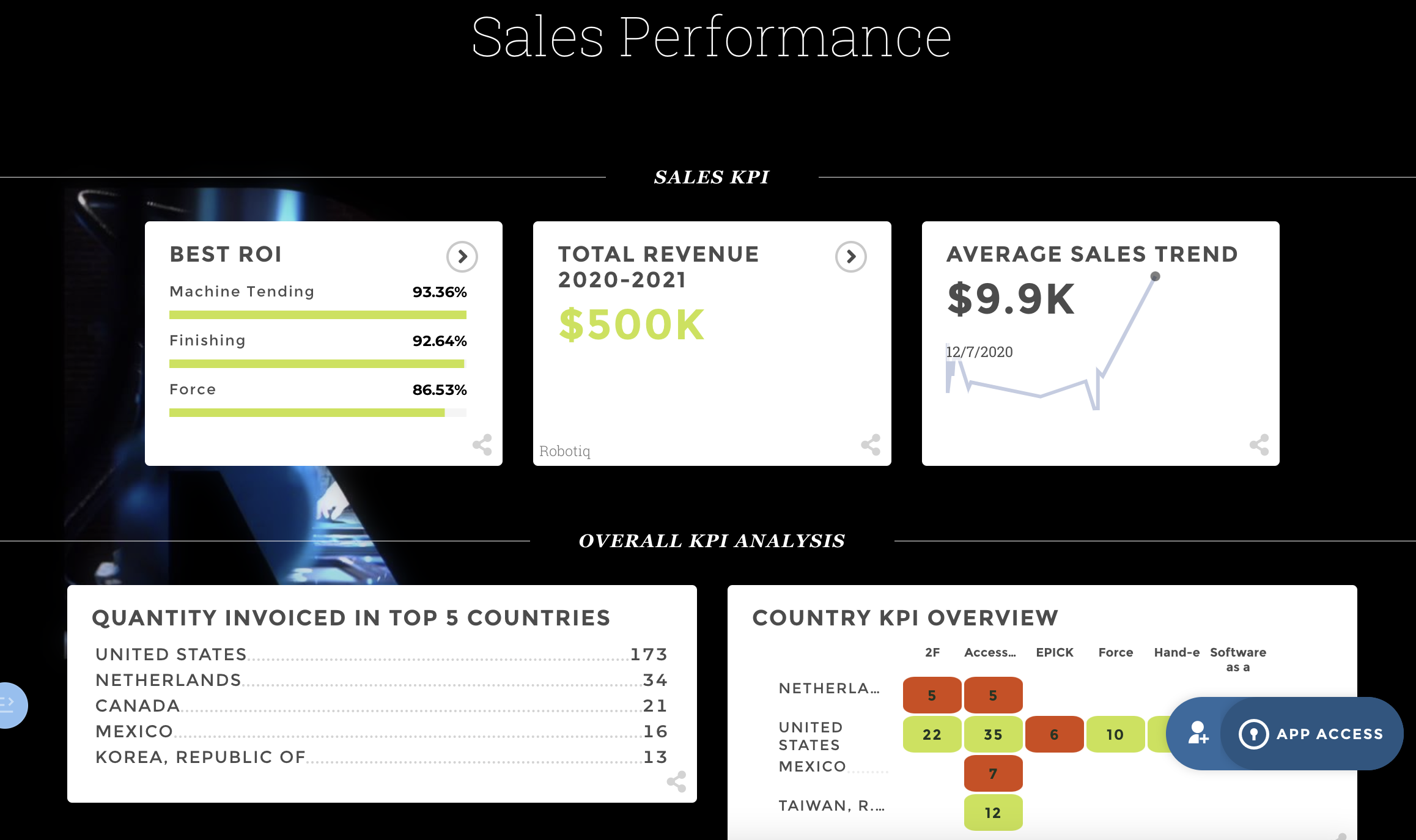Click the keyhole lock icon on App Access
This screenshot has height=840, width=1416.
point(1255,734)
